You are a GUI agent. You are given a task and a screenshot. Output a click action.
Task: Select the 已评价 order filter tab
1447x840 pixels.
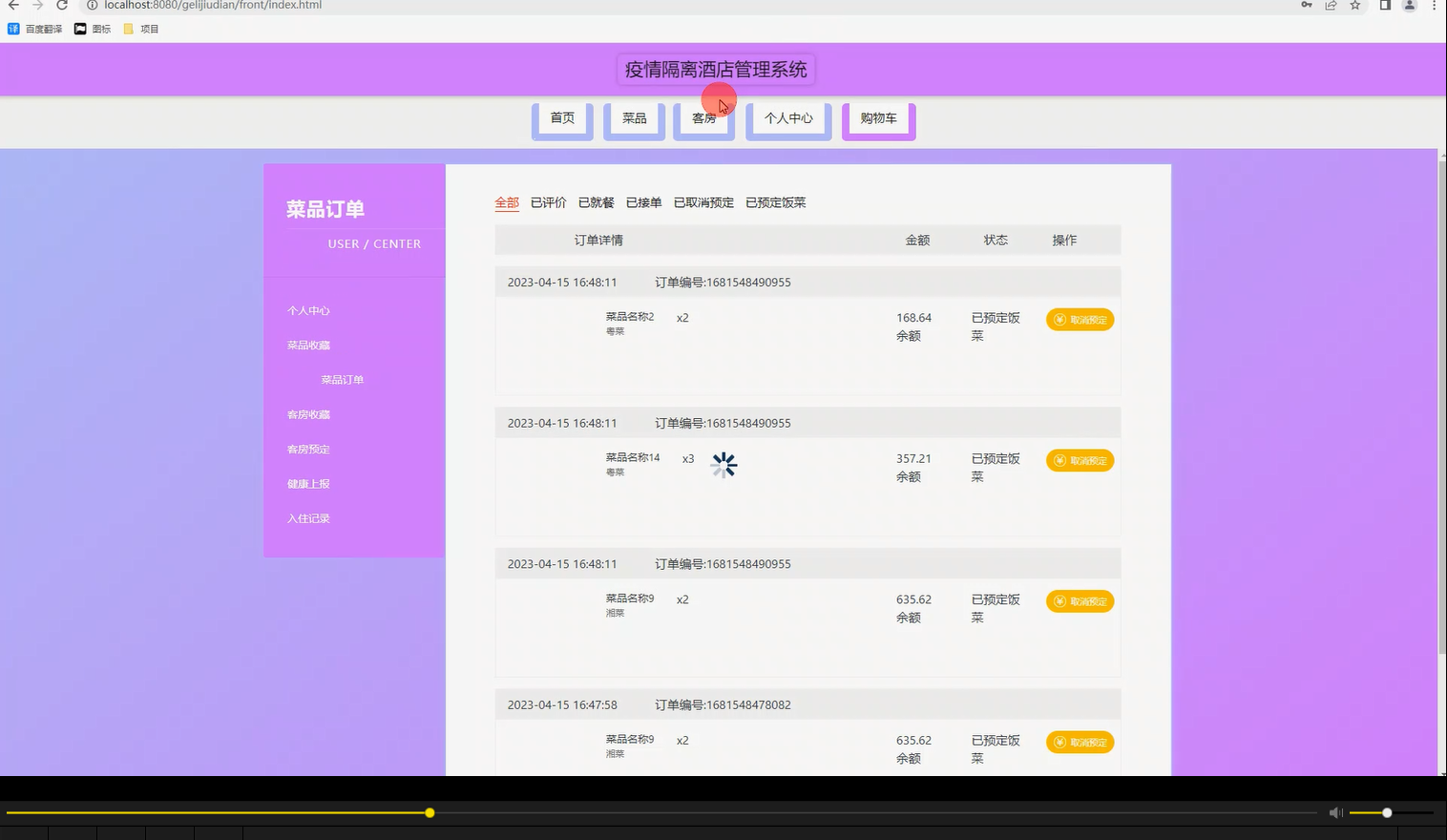549,202
